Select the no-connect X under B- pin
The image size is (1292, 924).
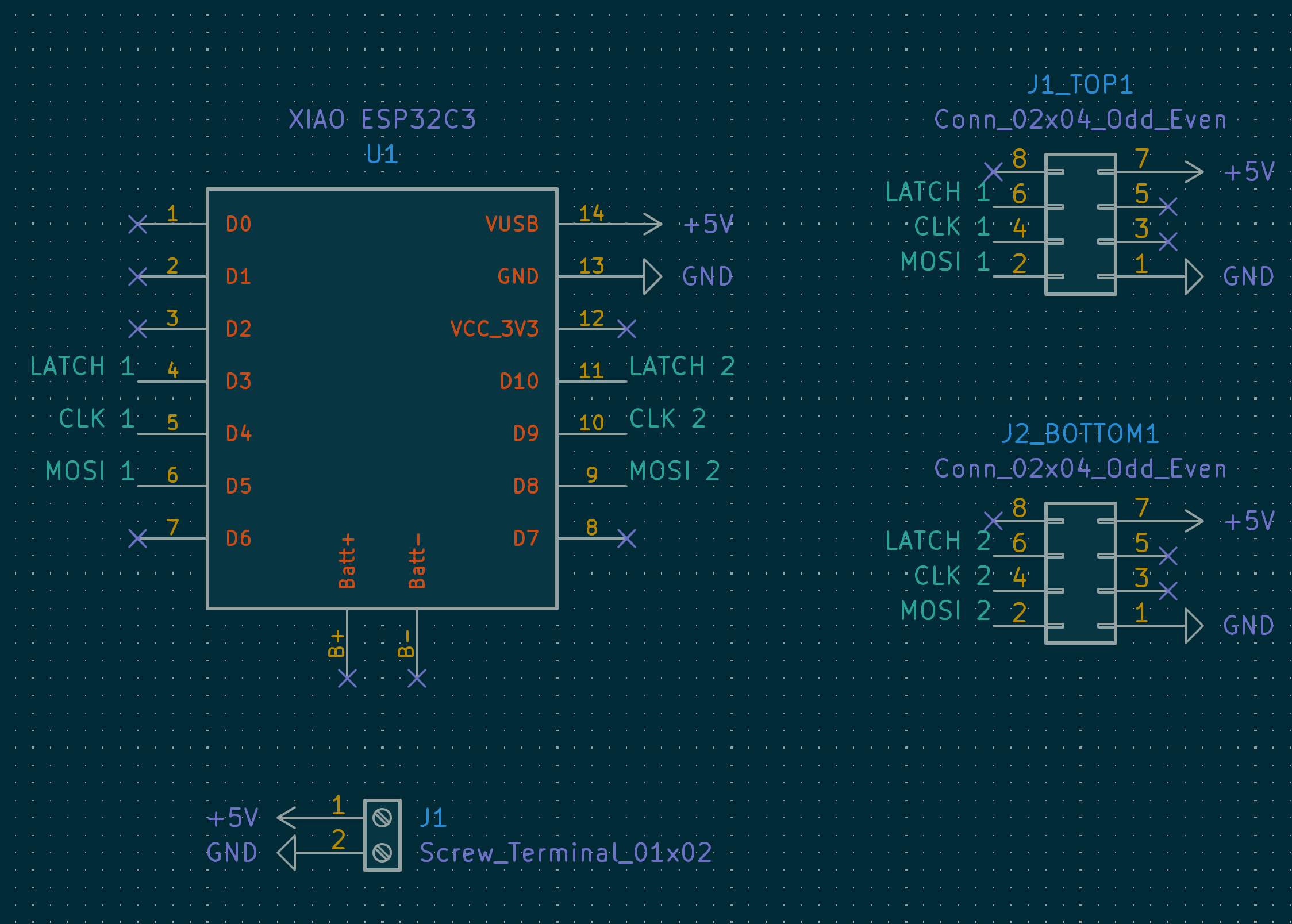417,678
